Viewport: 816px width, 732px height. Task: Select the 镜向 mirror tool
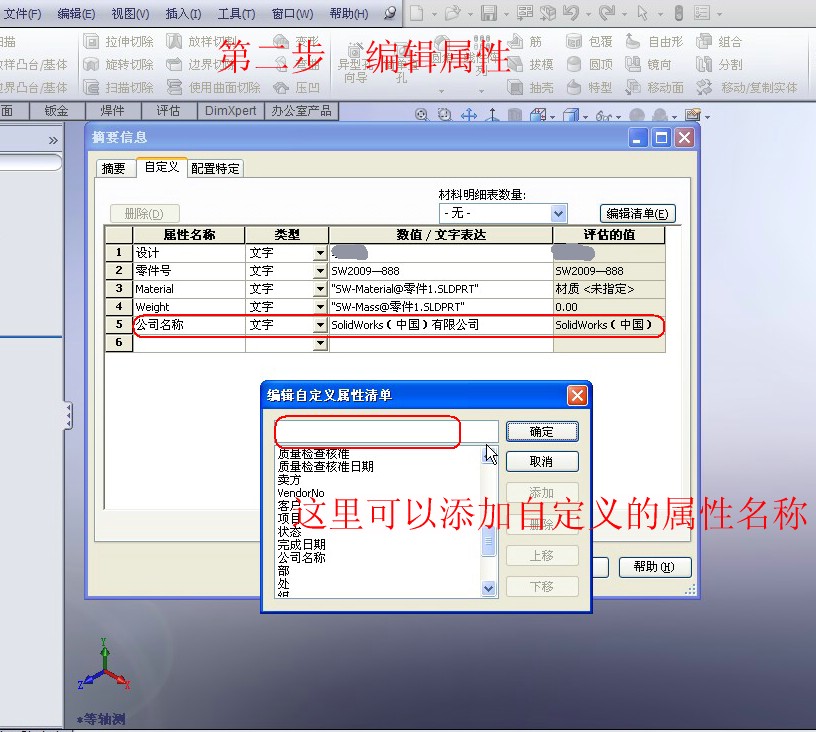[x=648, y=65]
